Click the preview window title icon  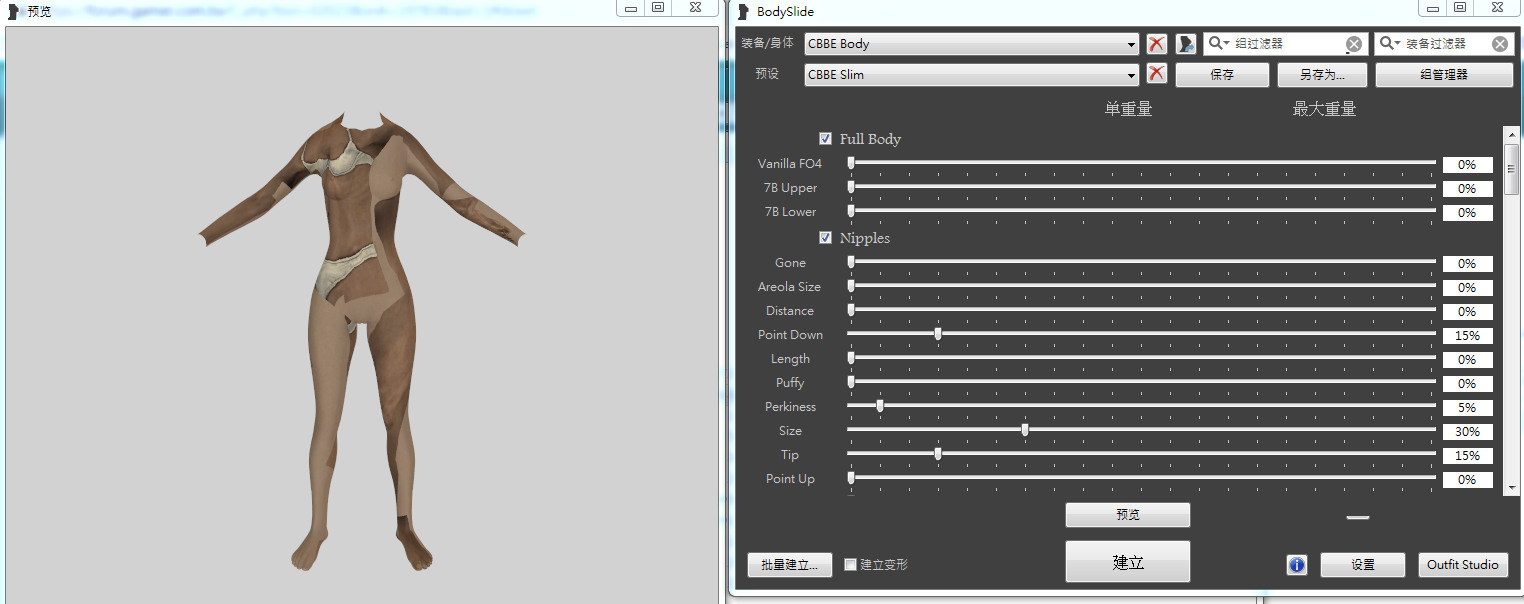[x=13, y=12]
